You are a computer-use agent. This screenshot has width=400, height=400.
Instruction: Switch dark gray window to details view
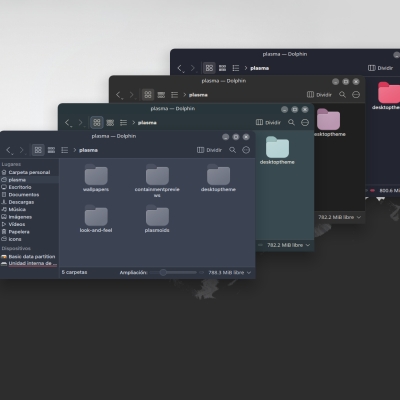click(x=174, y=95)
